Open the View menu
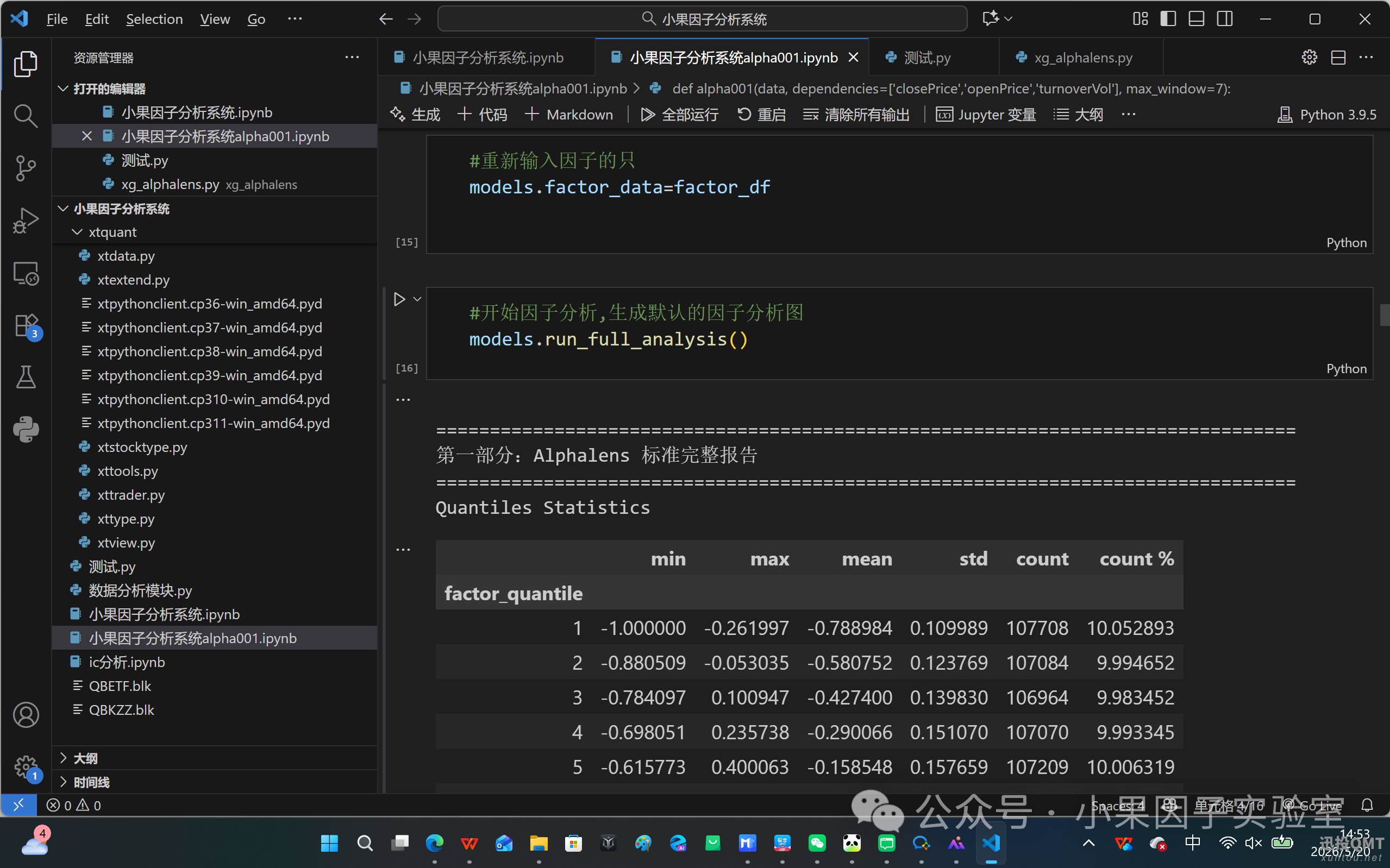 [x=215, y=19]
